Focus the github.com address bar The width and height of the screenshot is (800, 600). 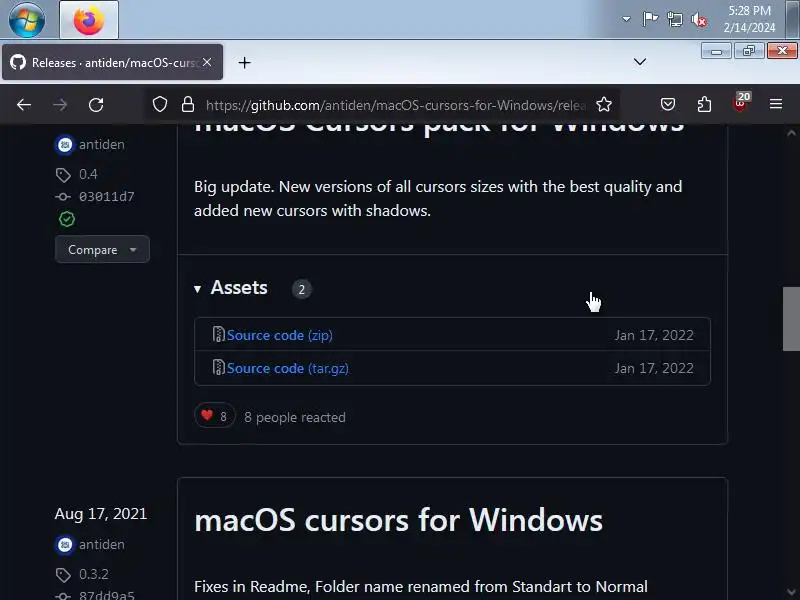click(x=395, y=105)
